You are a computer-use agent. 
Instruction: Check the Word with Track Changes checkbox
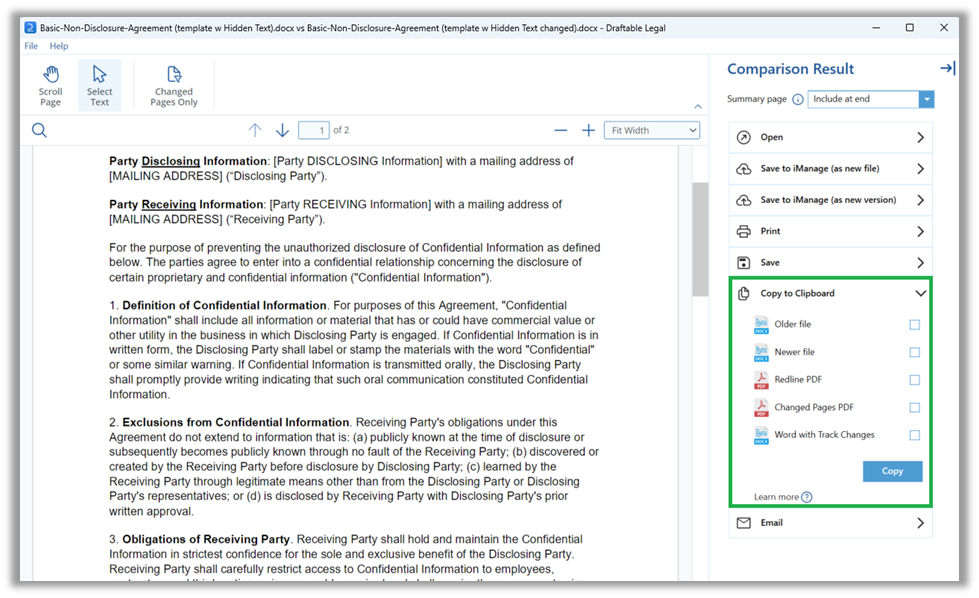click(x=915, y=435)
